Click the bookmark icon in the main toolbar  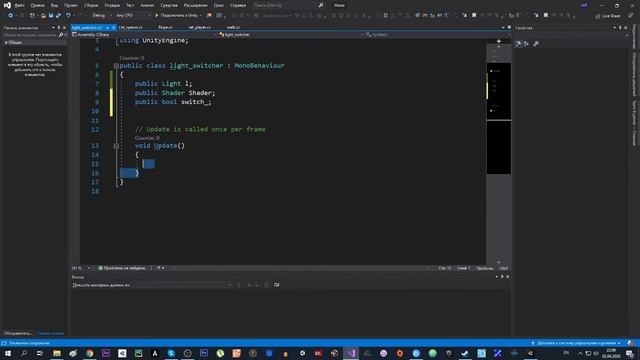click(x=474, y=16)
